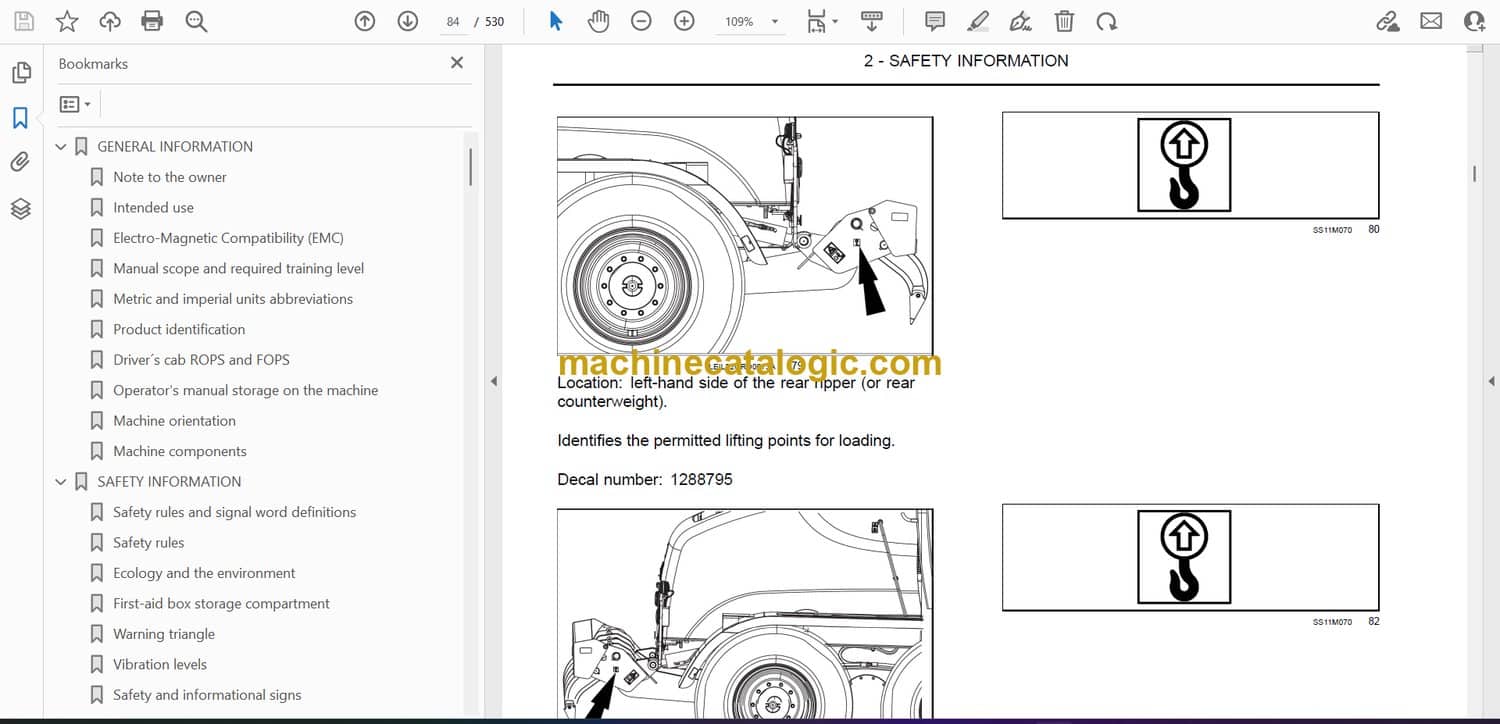This screenshot has width=1500, height=724.
Task: Open the page thumbnails panel
Action: click(x=20, y=73)
